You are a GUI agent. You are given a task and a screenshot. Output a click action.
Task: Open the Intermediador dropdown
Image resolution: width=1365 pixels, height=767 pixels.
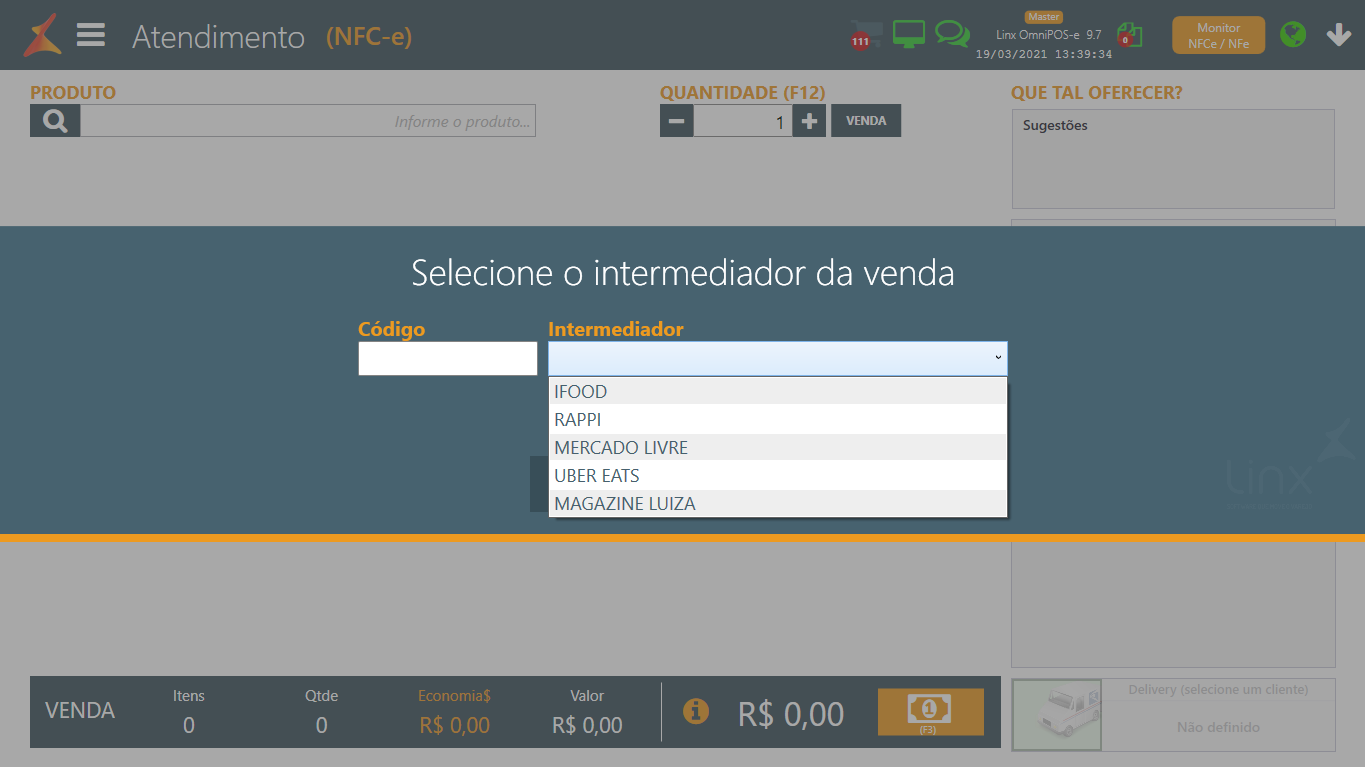point(777,358)
